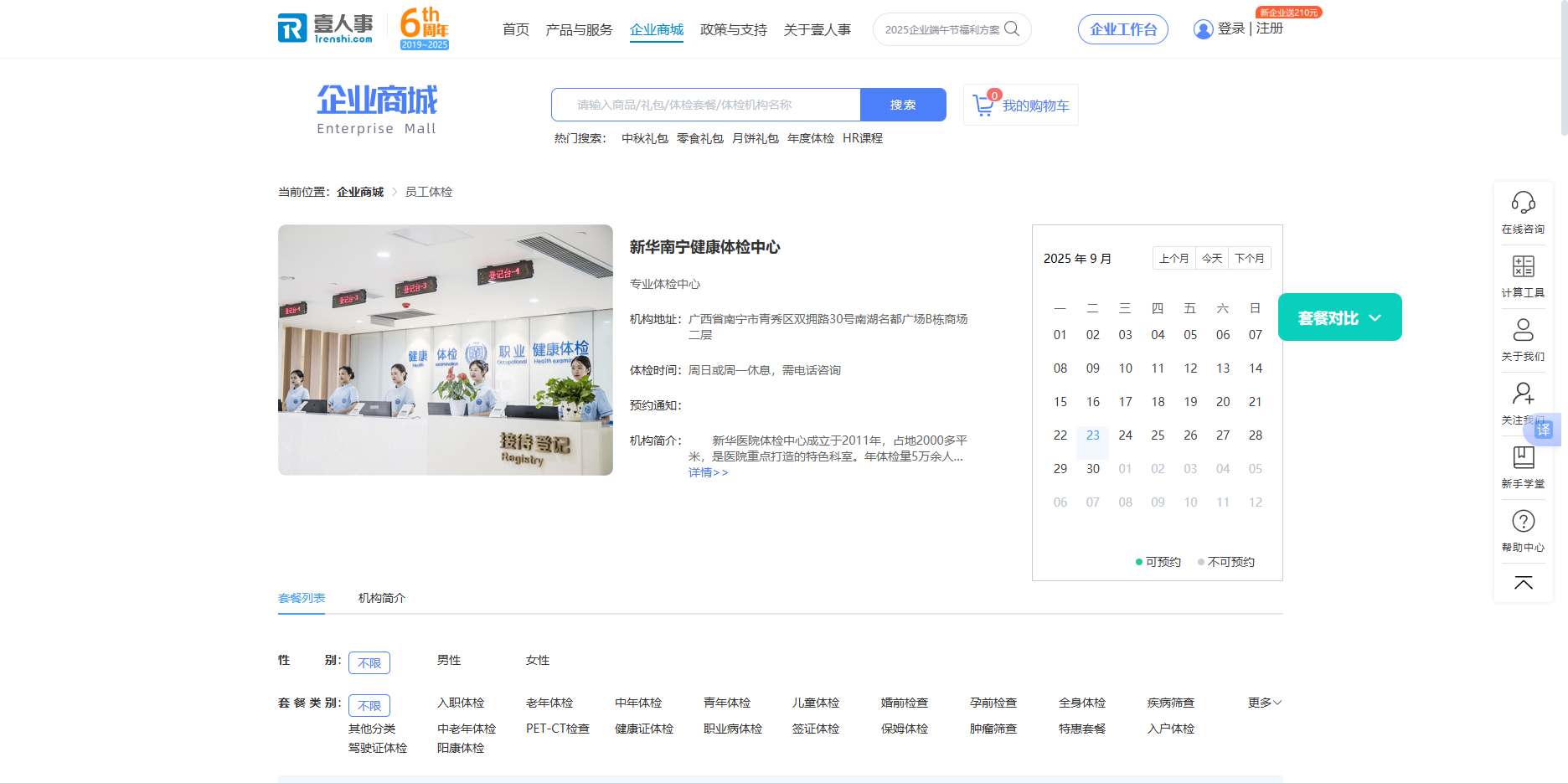Switch to 机构简介 tab

(382, 598)
